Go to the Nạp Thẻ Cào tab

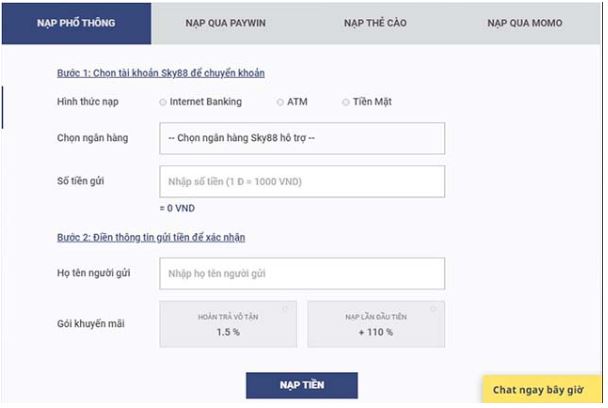(377, 22)
